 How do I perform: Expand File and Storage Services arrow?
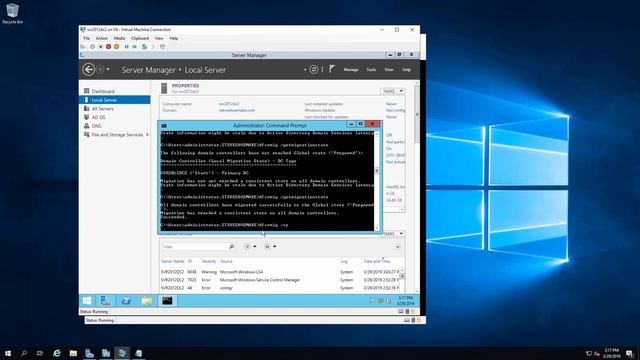(x=147, y=135)
